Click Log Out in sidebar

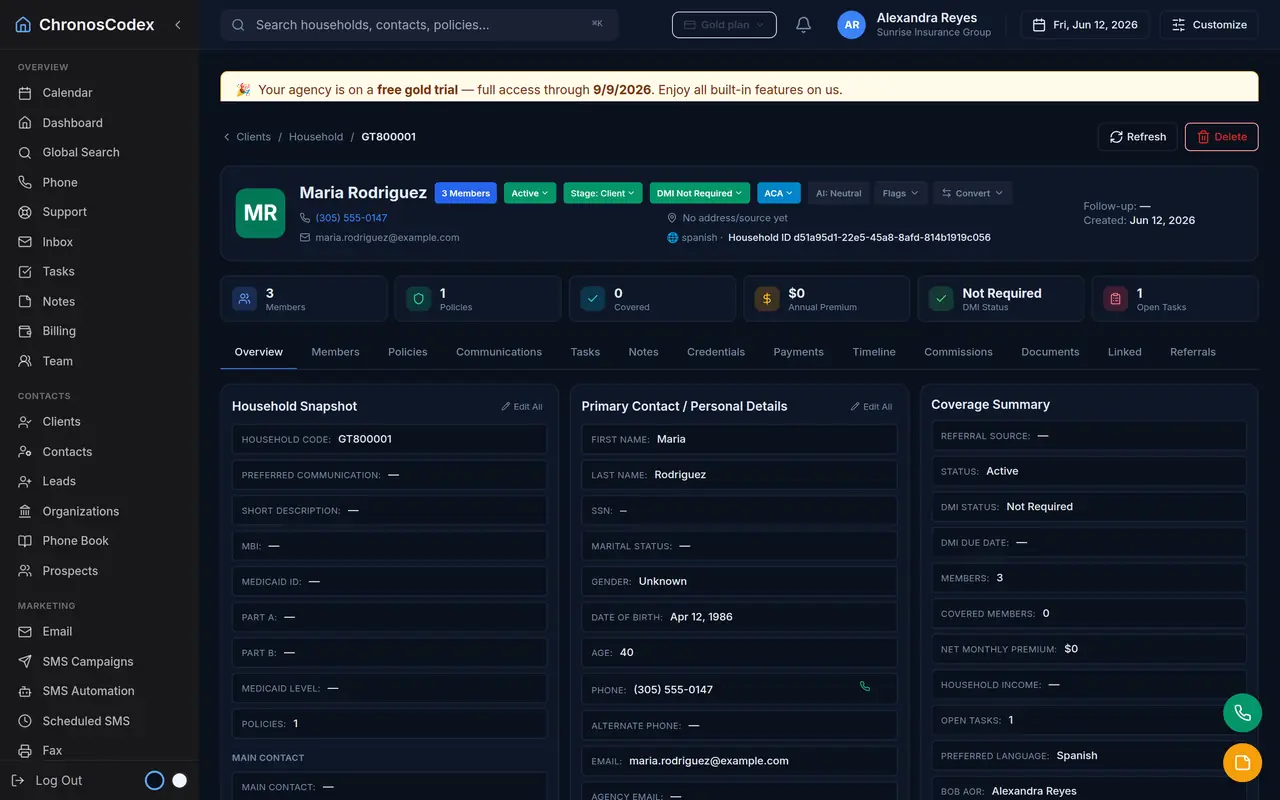59,780
